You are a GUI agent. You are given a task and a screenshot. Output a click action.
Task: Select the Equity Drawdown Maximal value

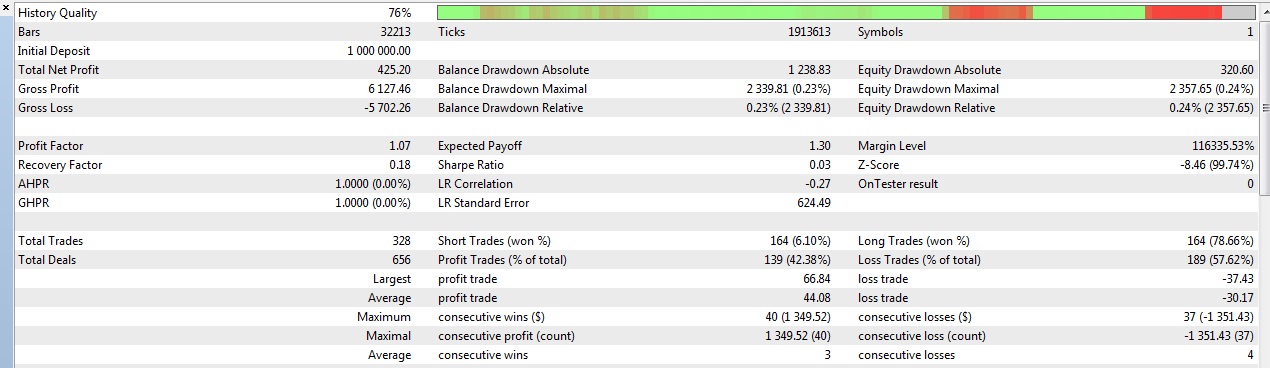click(x=1211, y=89)
